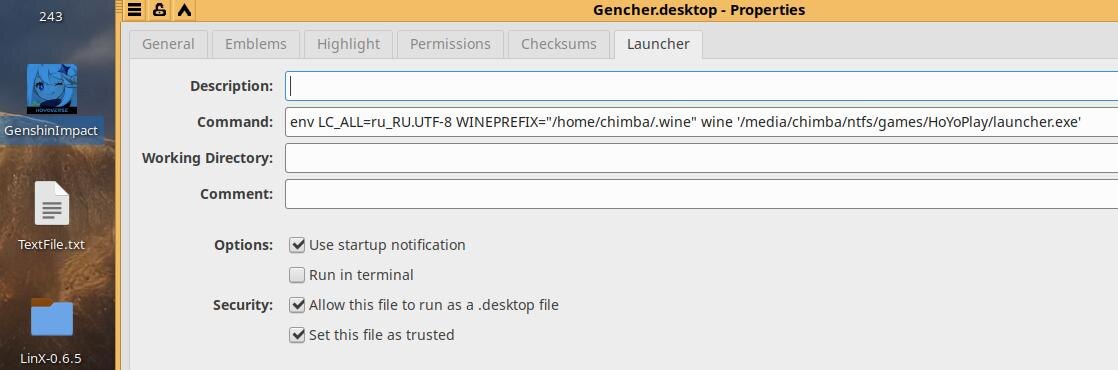1118x370 pixels.
Task: Uncheck Set this file as trusted
Action: [x=297, y=335]
